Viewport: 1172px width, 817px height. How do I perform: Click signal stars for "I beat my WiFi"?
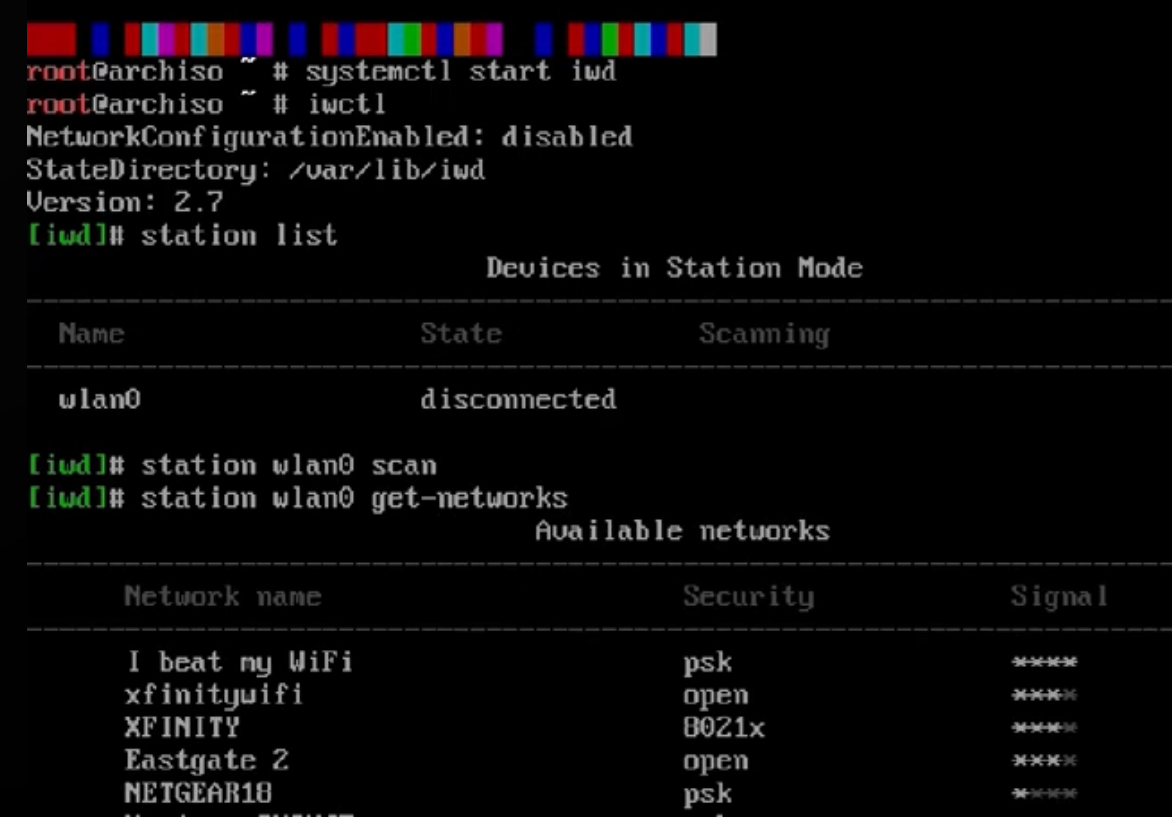[1044, 662]
